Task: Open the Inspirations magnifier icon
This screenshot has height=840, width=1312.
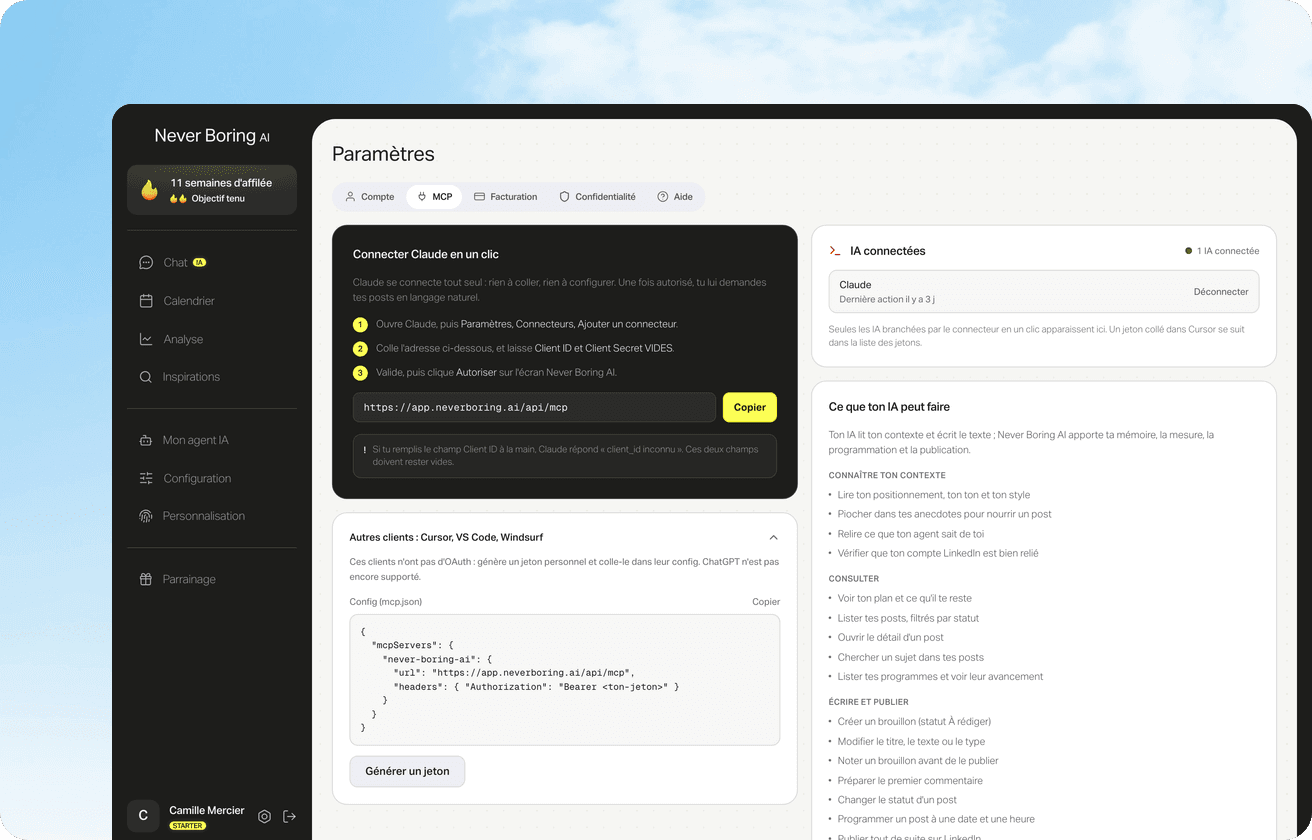Action: pos(146,377)
